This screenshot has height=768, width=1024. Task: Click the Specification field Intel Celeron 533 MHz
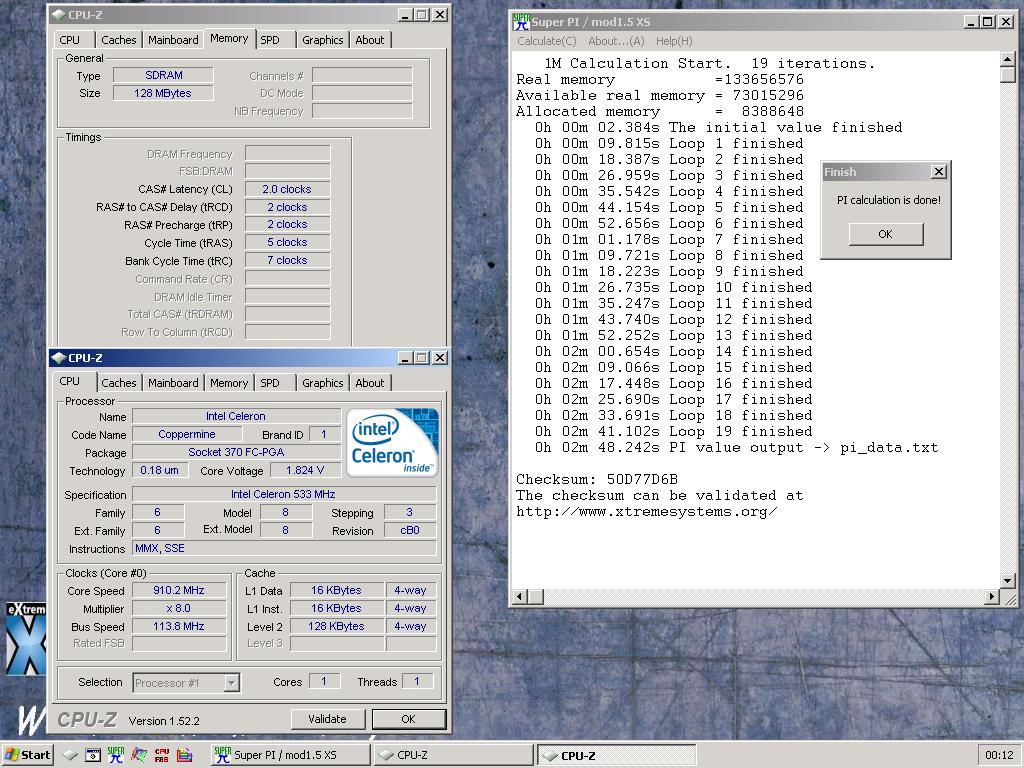(x=283, y=494)
